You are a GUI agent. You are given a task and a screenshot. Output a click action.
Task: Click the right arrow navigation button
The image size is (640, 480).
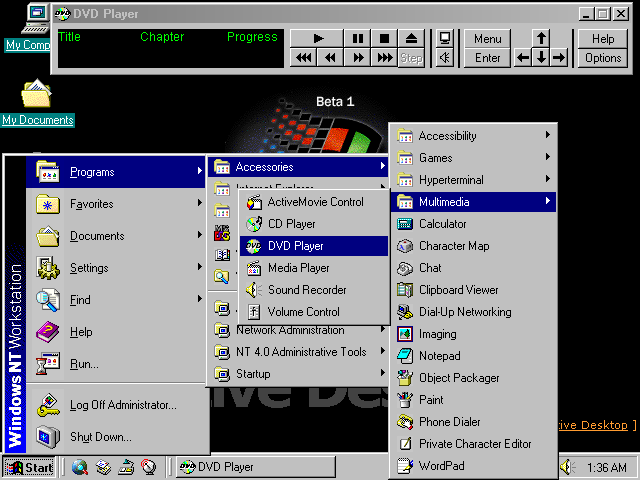[559, 58]
